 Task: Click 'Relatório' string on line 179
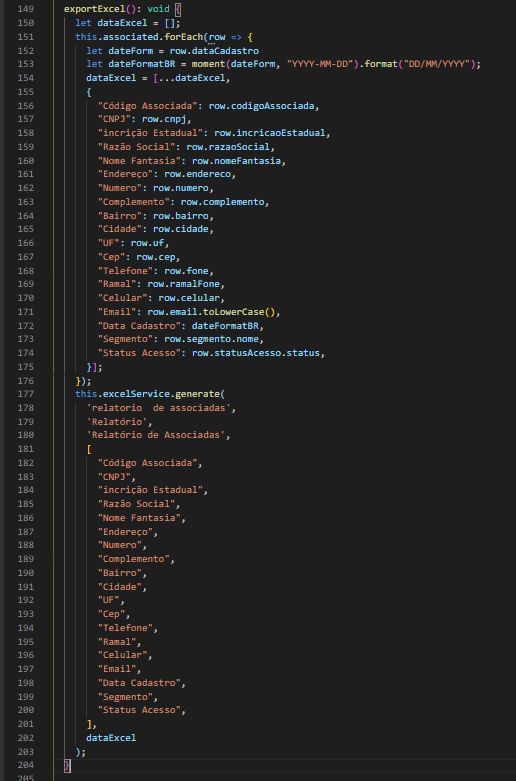coord(117,422)
